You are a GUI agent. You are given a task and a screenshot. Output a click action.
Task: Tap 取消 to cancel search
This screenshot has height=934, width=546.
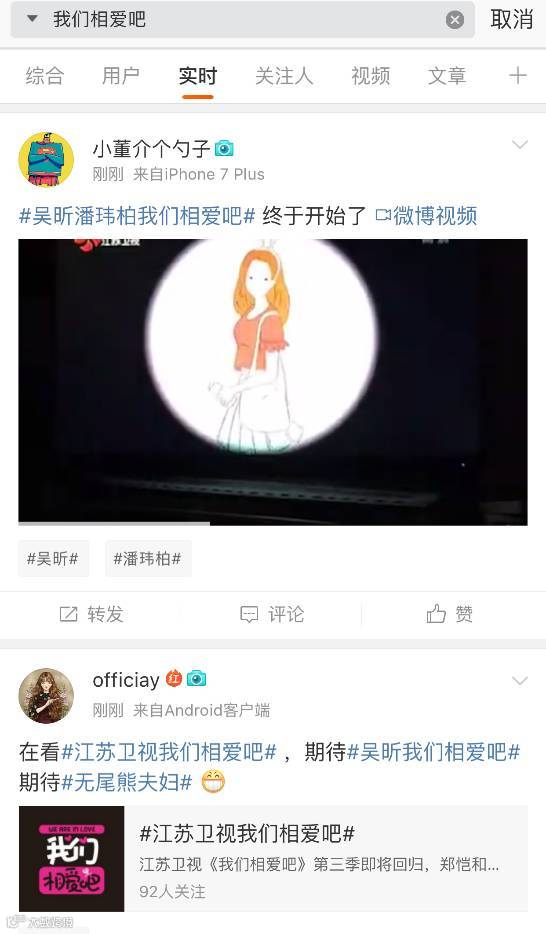(511, 20)
